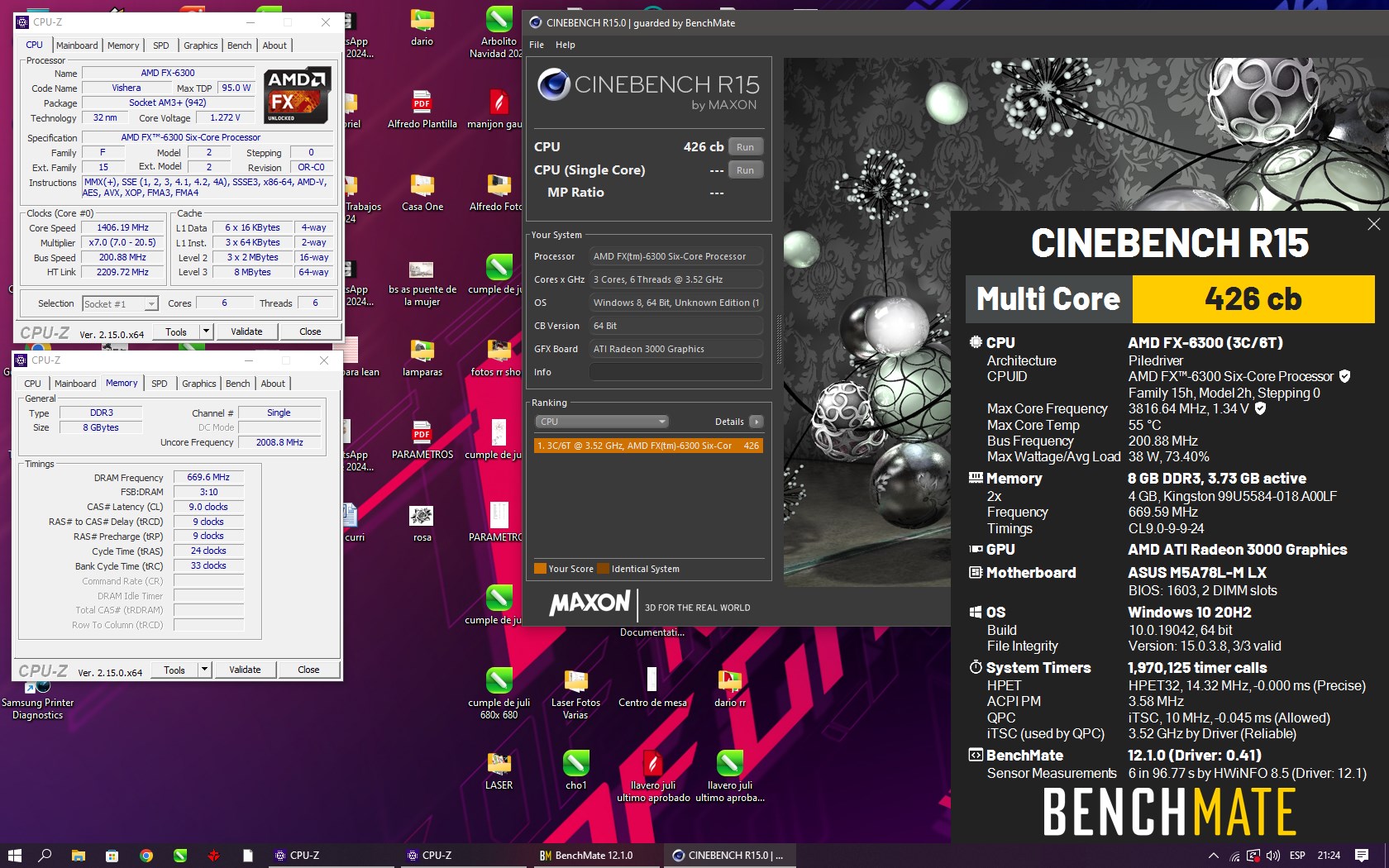The height and width of the screenshot is (868, 1389).
Task: Switch to Mainboard tab in upper CPU-Z window
Action: [x=77, y=45]
